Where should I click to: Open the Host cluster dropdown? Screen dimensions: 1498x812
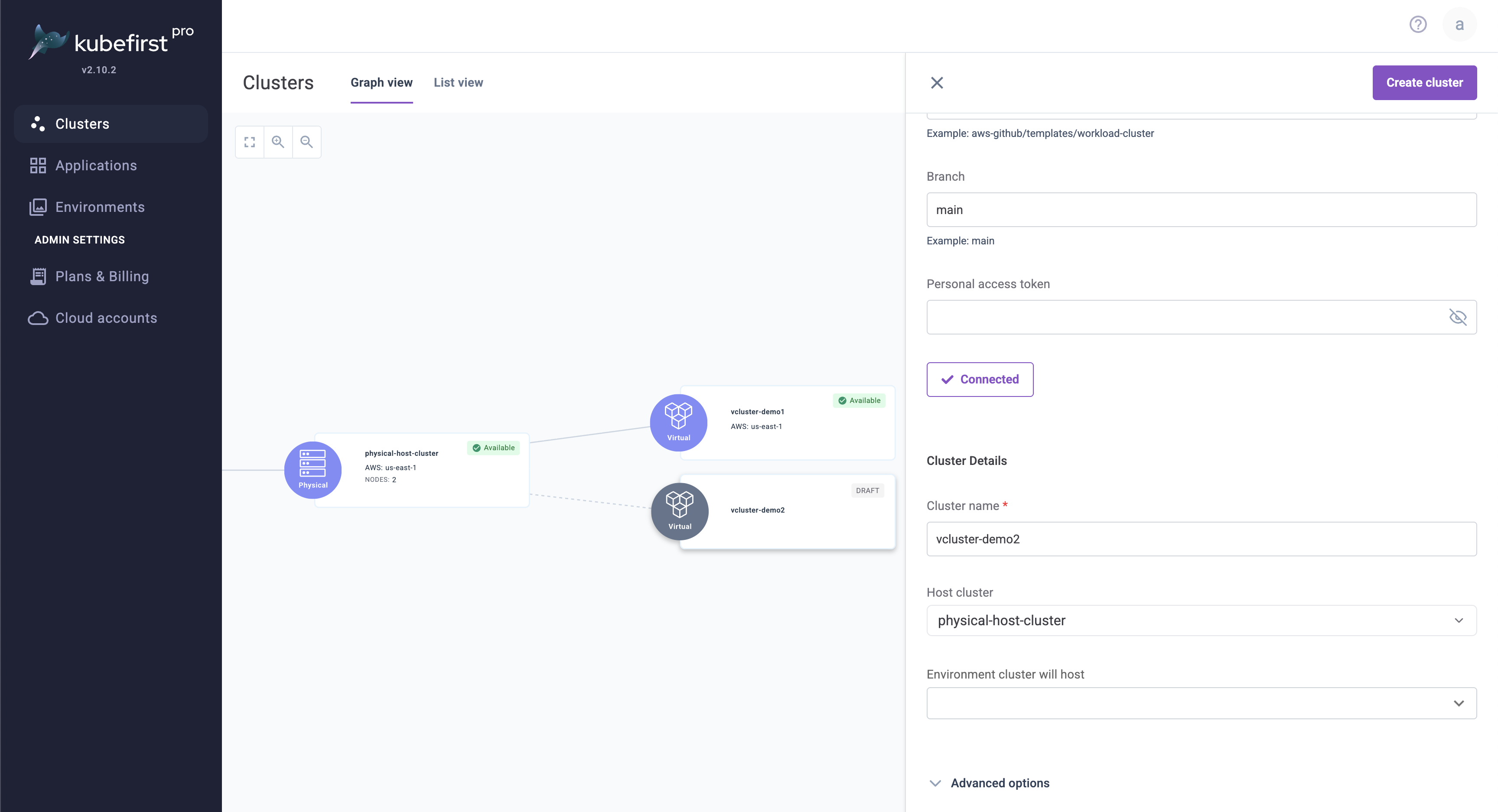click(1201, 620)
